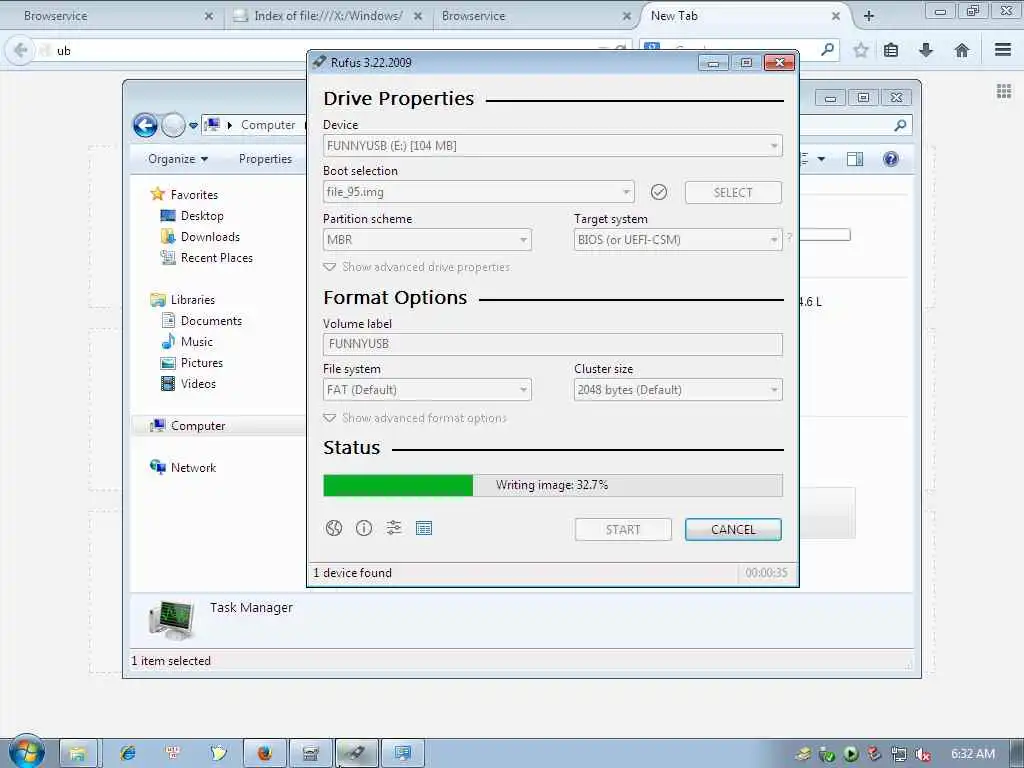The image size is (1024, 768).
Task: Expand Show advanced format options
Action: 415,418
